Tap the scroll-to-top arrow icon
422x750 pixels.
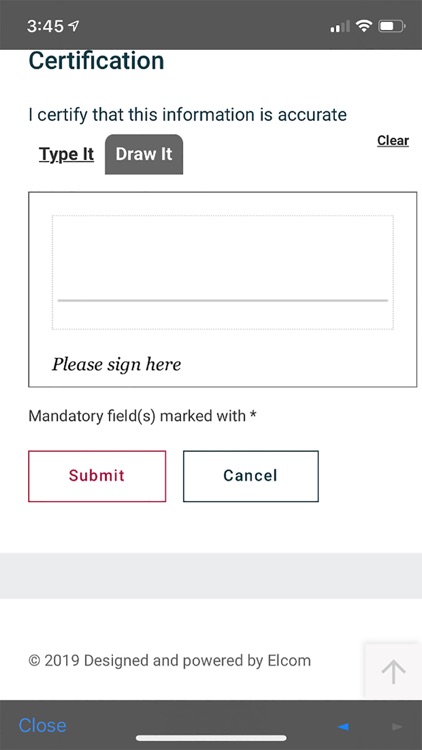(393, 672)
